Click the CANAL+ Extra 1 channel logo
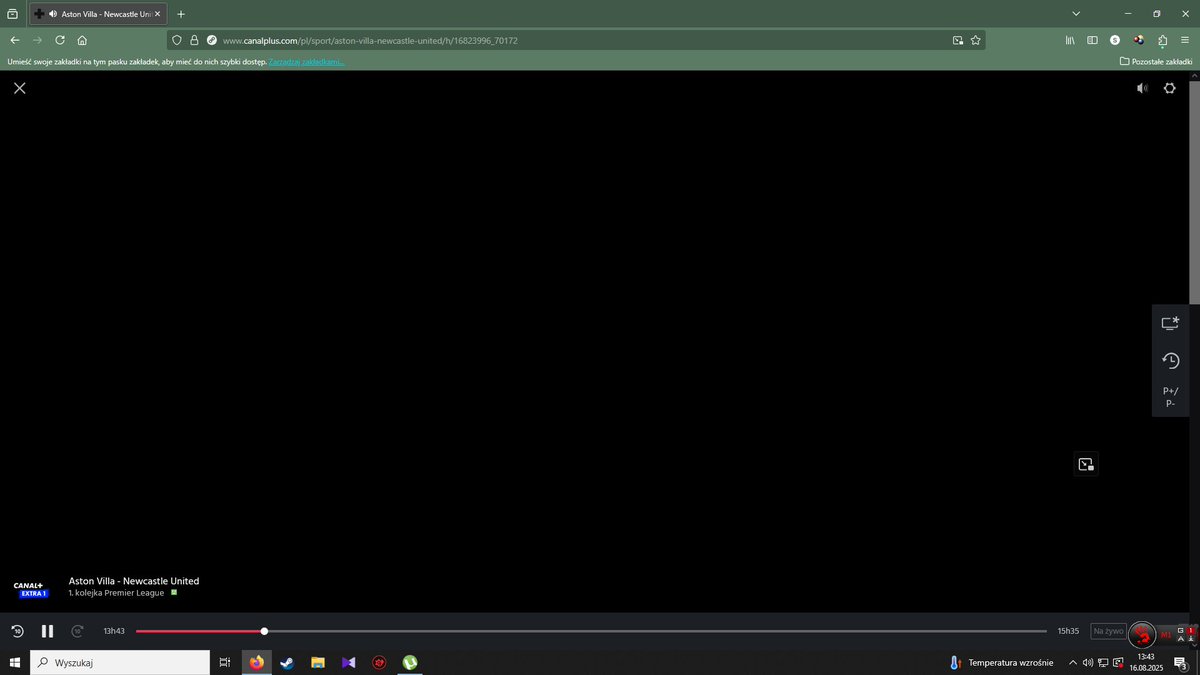1200x675 pixels. pos(30,589)
